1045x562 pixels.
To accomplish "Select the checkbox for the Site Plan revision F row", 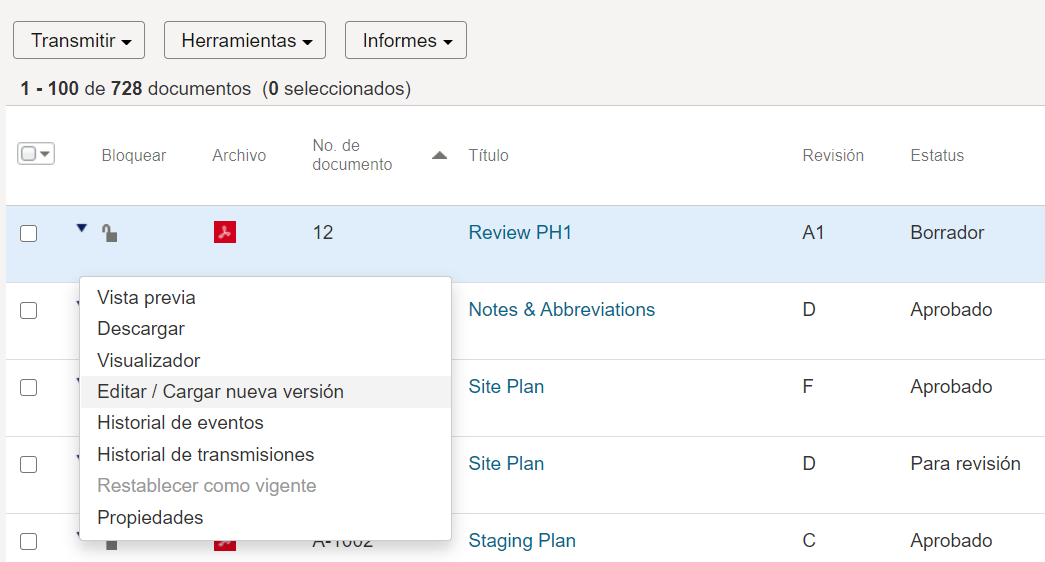I will pyautogui.click(x=29, y=387).
